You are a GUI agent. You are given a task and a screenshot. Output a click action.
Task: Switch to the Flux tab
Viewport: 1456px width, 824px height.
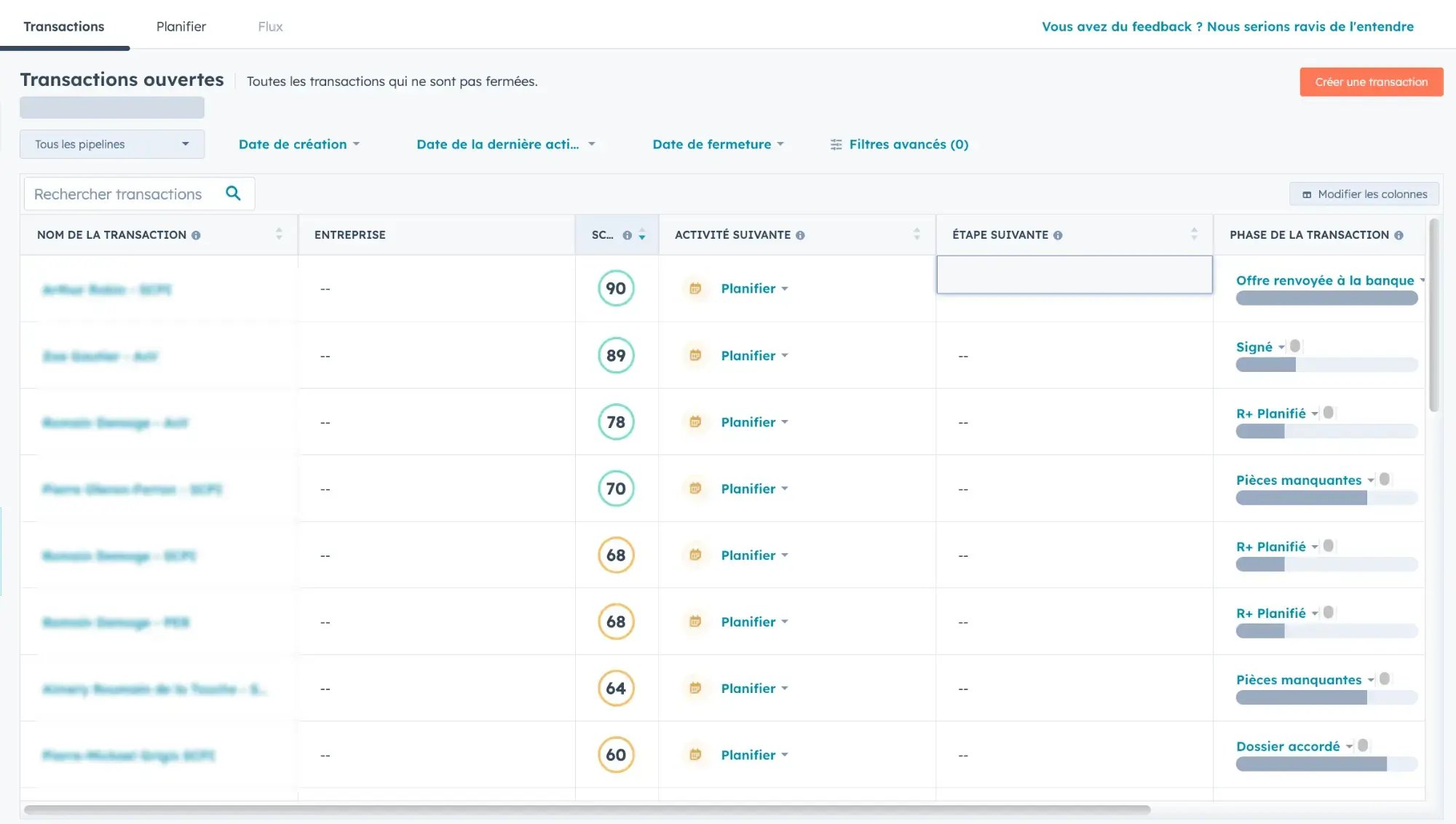point(269,26)
